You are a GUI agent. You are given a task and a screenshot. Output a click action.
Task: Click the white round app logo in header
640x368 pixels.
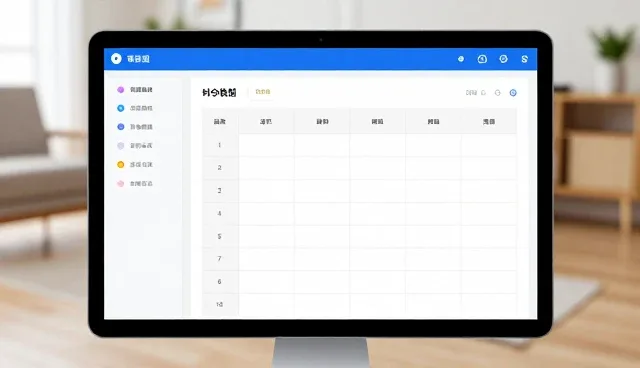116,59
